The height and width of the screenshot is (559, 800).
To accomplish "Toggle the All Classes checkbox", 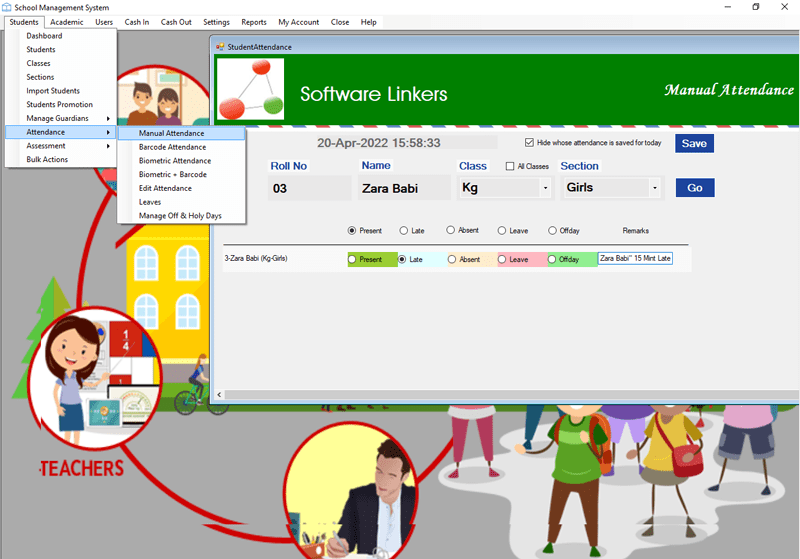I will click(510, 166).
